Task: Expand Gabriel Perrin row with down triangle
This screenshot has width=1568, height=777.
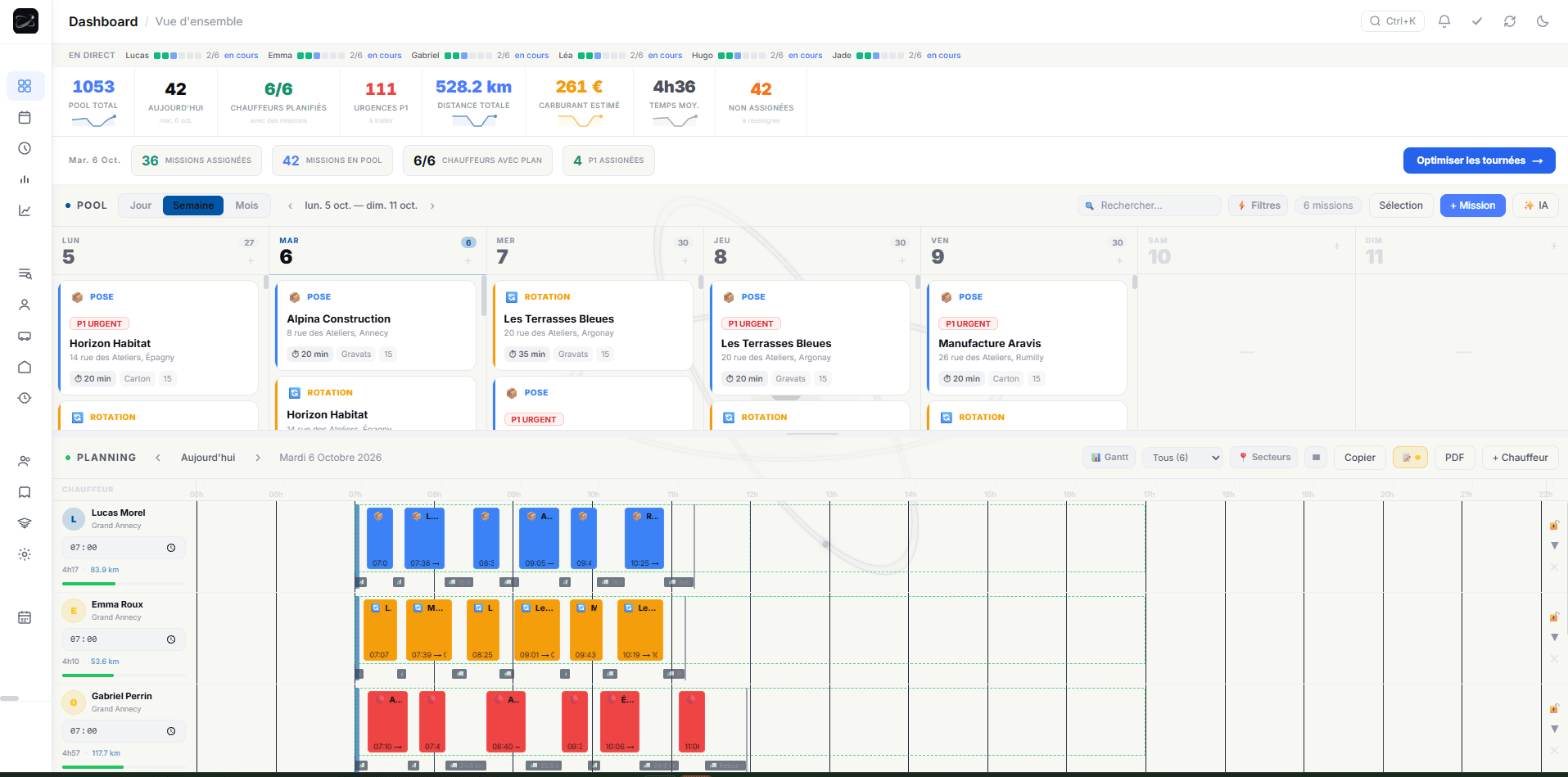Action: pyautogui.click(x=1554, y=730)
